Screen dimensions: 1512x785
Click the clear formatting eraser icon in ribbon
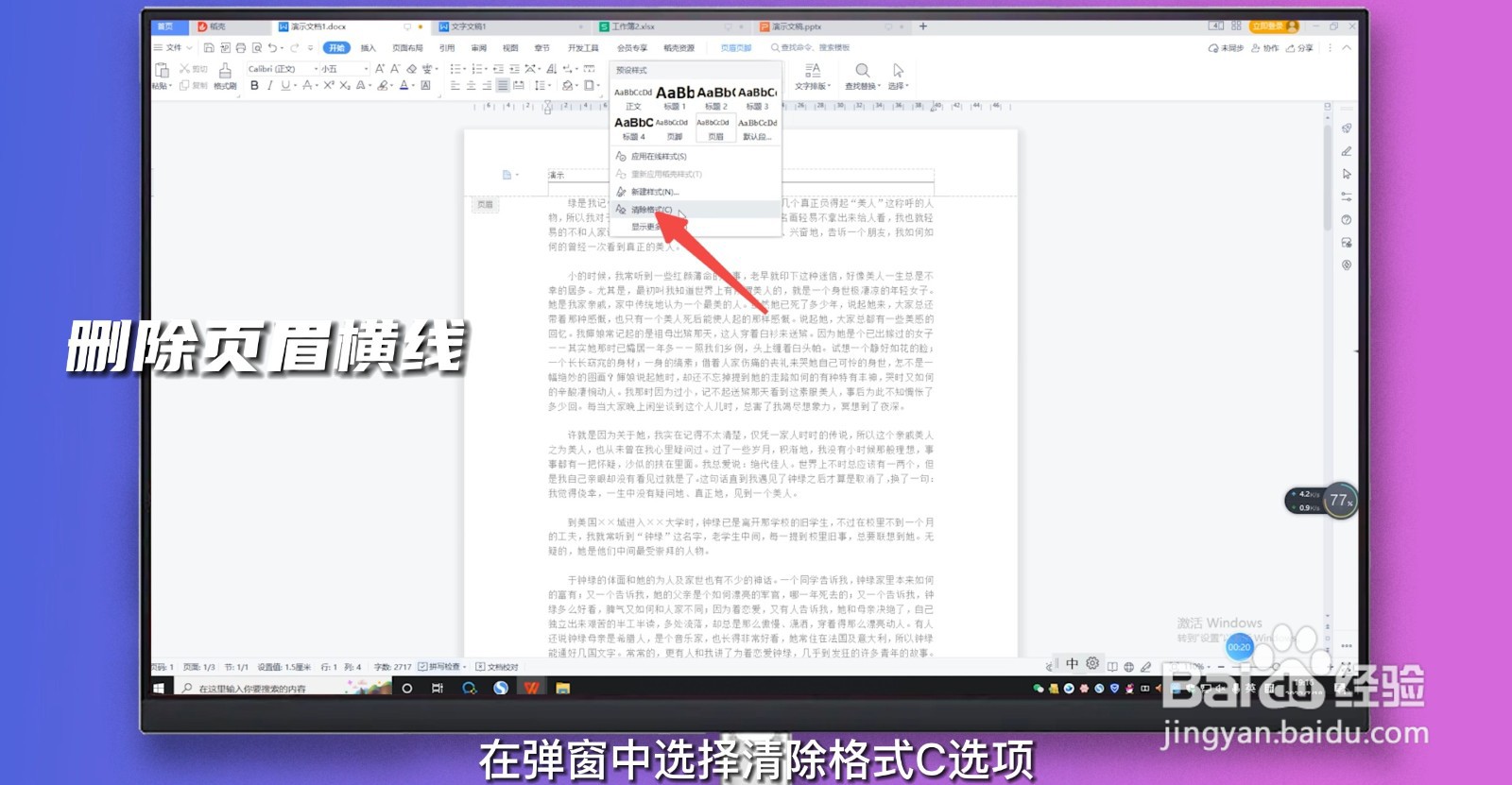411,69
